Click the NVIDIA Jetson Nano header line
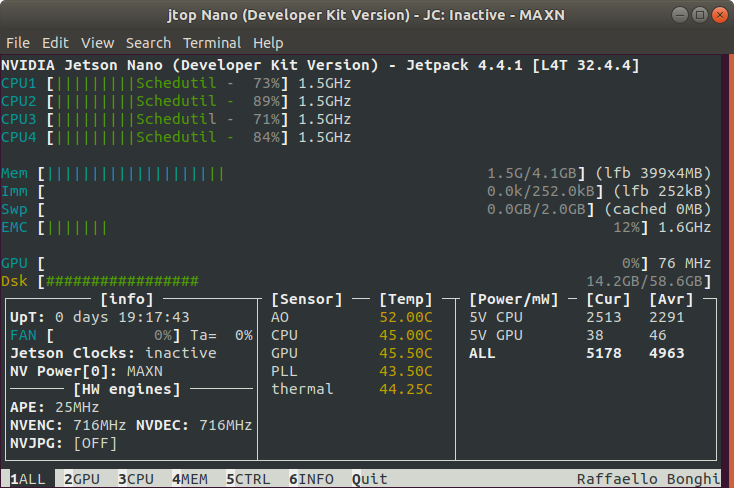 (320, 65)
